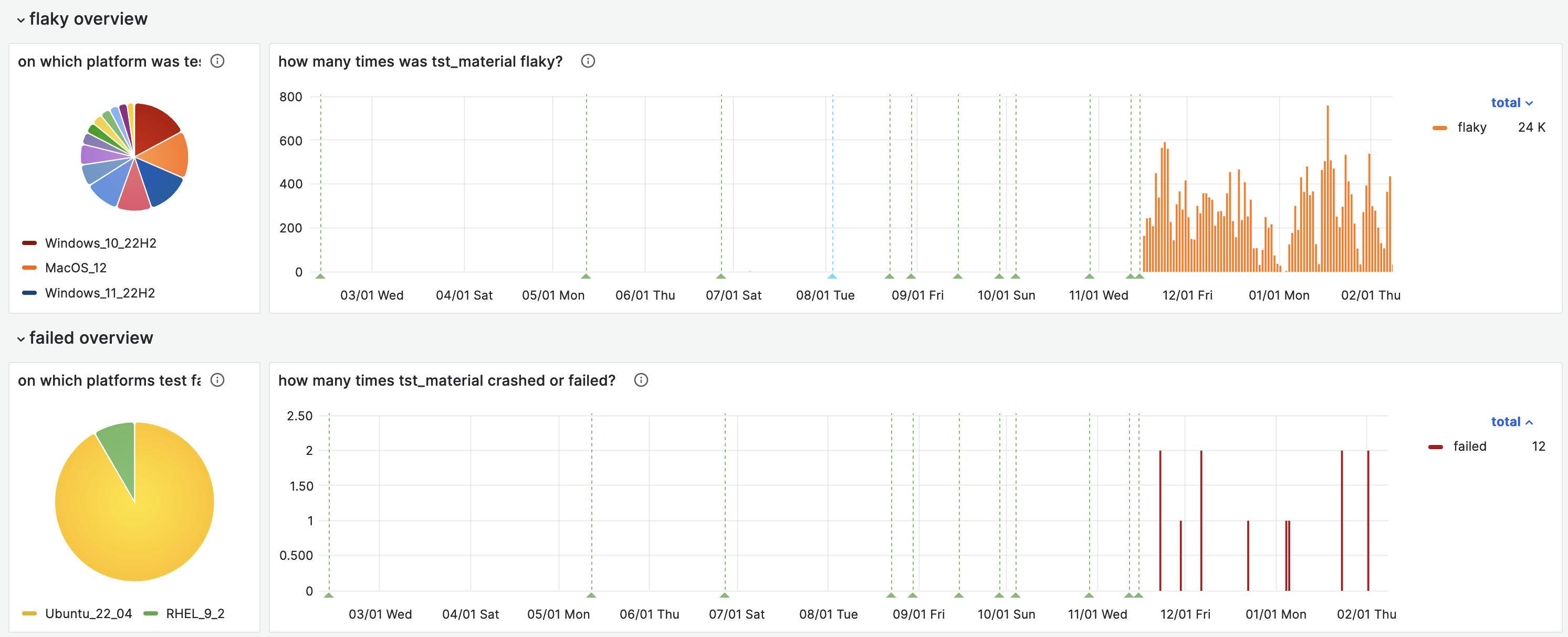Toggle RHEL_9_2 legend entry

(x=195, y=613)
